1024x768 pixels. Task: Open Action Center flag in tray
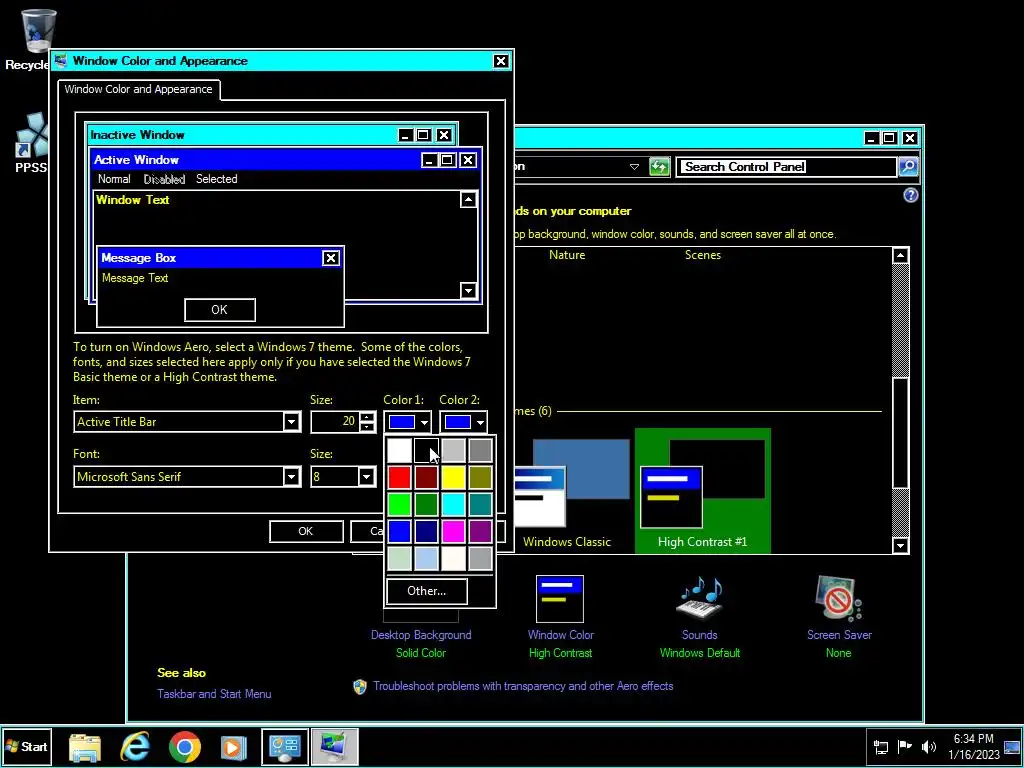[x=904, y=747]
